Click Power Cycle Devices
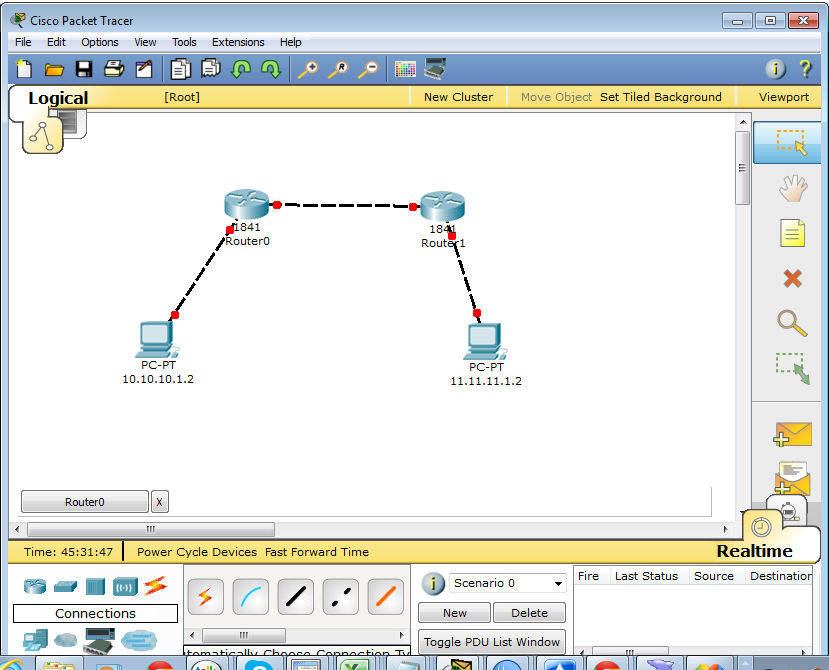This screenshot has width=829, height=670. pyautogui.click(x=197, y=552)
